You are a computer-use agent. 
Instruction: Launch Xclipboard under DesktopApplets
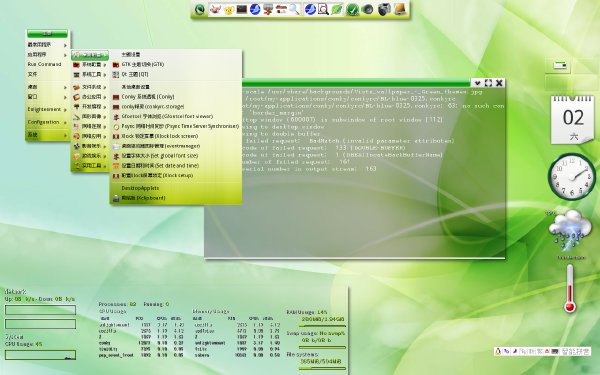pyautogui.click(x=176, y=198)
